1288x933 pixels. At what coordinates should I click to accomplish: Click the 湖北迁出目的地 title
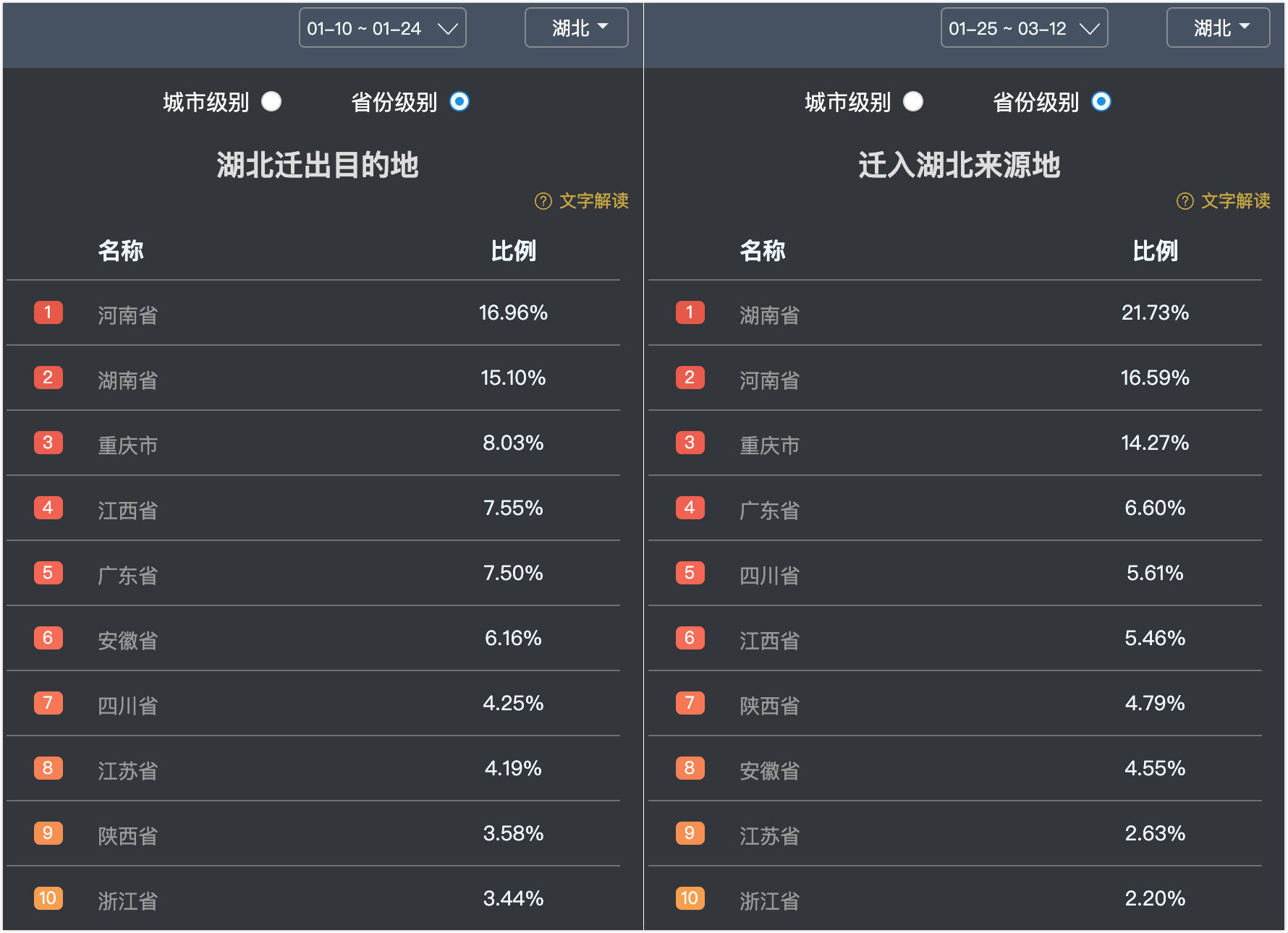point(318,165)
